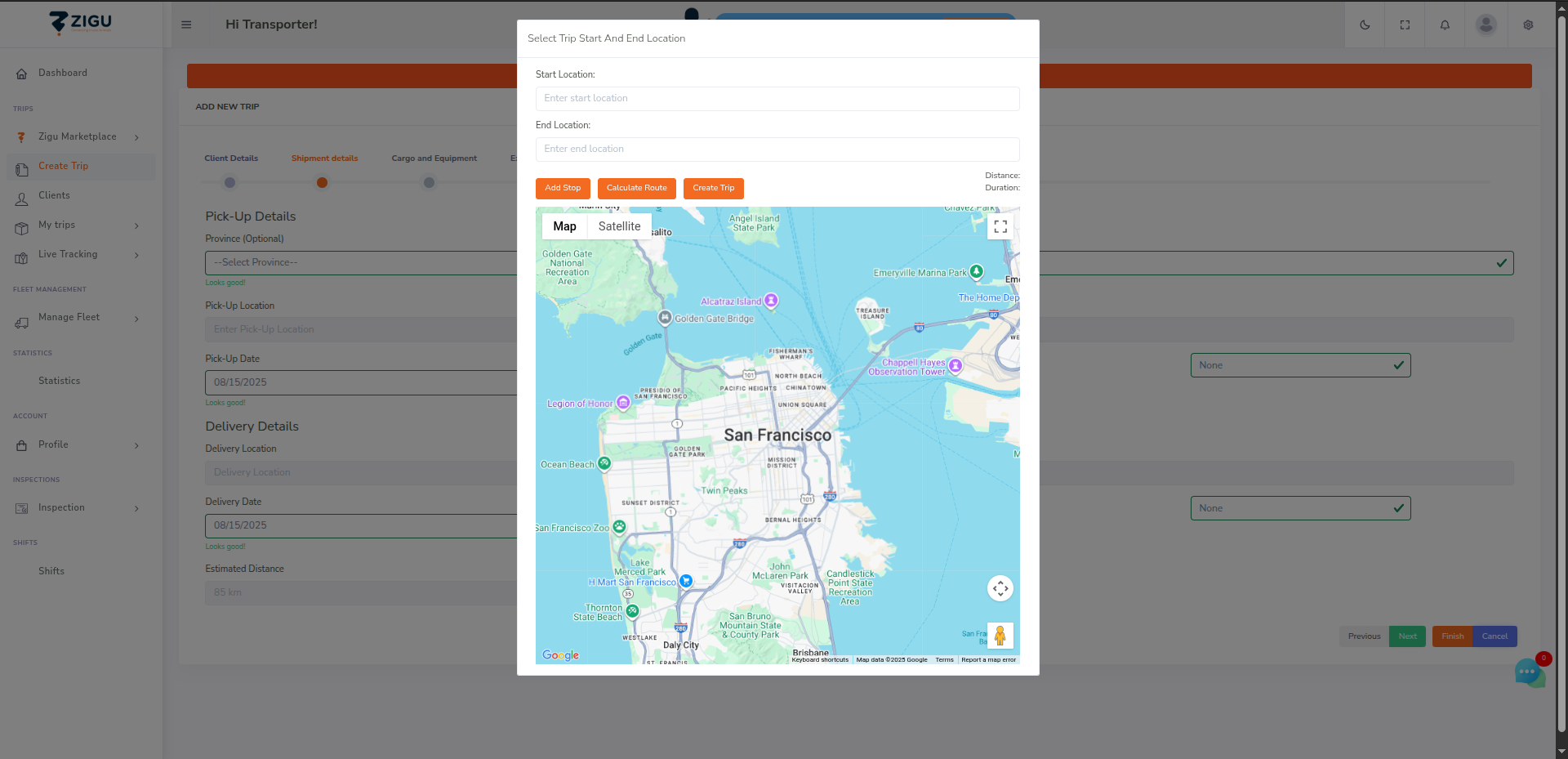The width and height of the screenshot is (1568, 759).
Task: Open Shifts in sidebar
Action: [x=51, y=571]
